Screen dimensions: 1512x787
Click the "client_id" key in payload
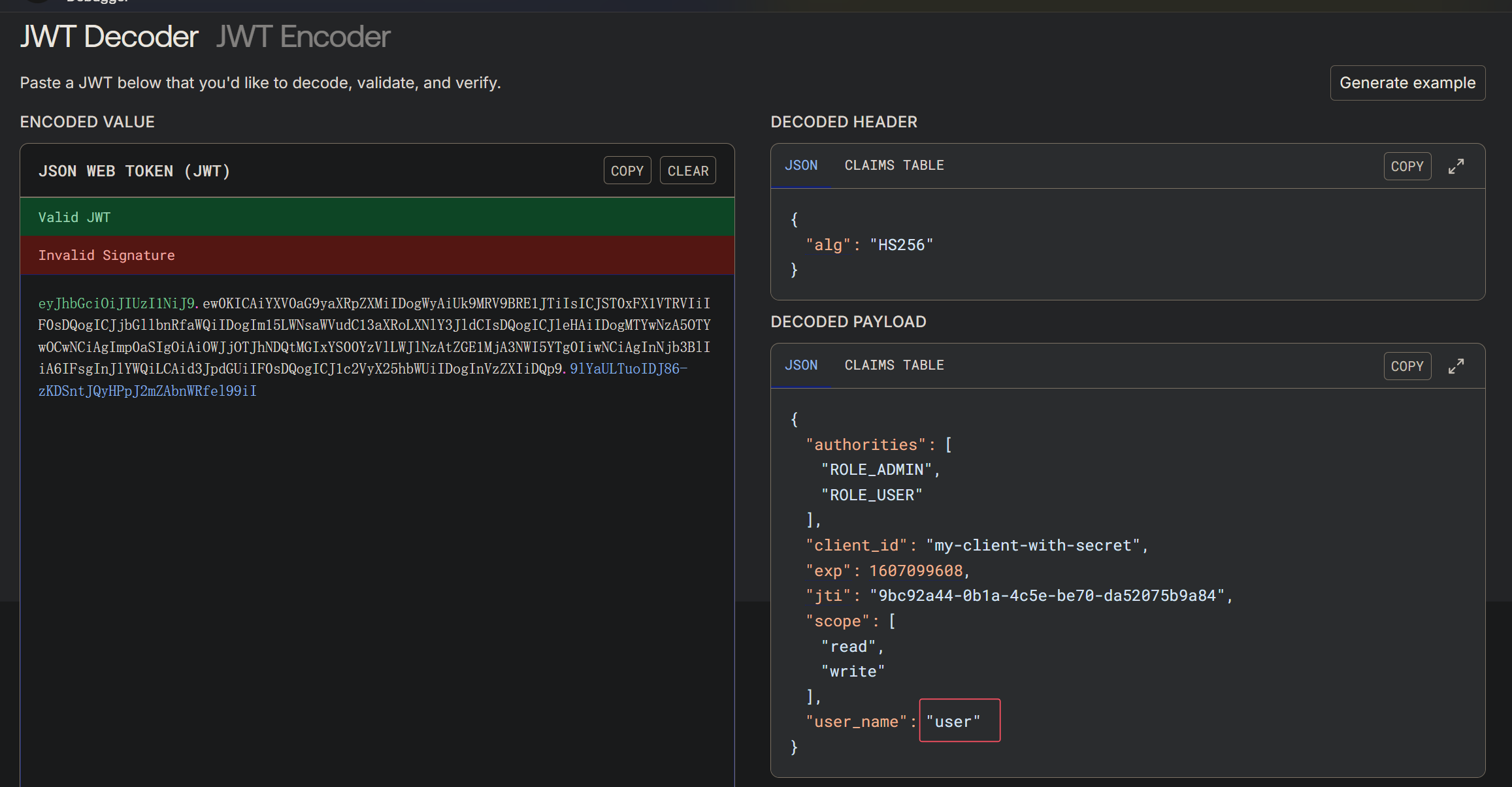[856, 545]
